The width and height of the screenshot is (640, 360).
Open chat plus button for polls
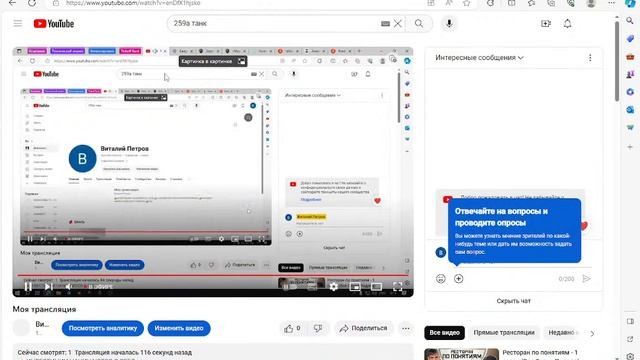458,279
